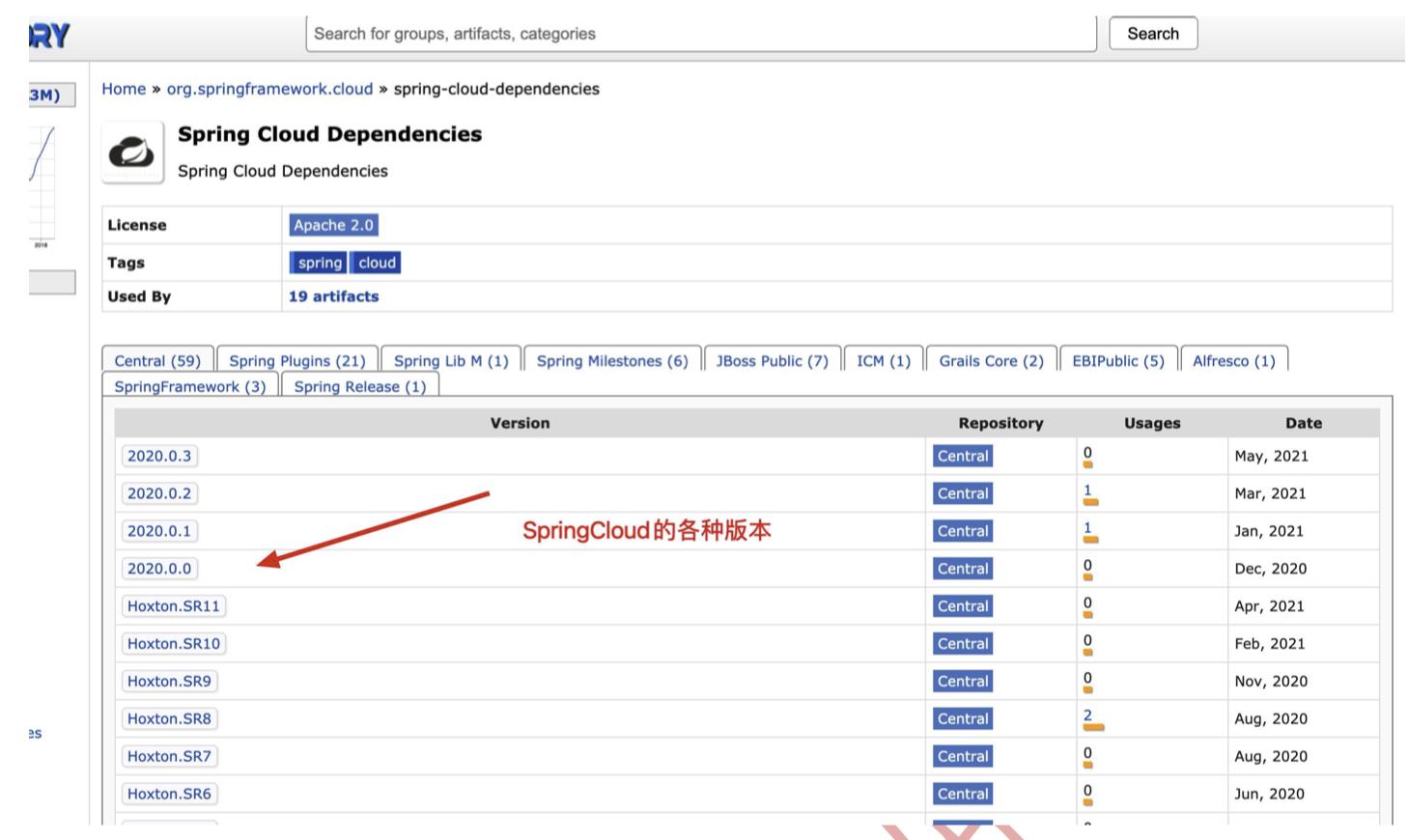
Task: Switch to Spring Release (1) tab
Action: click(x=360, y=386)
